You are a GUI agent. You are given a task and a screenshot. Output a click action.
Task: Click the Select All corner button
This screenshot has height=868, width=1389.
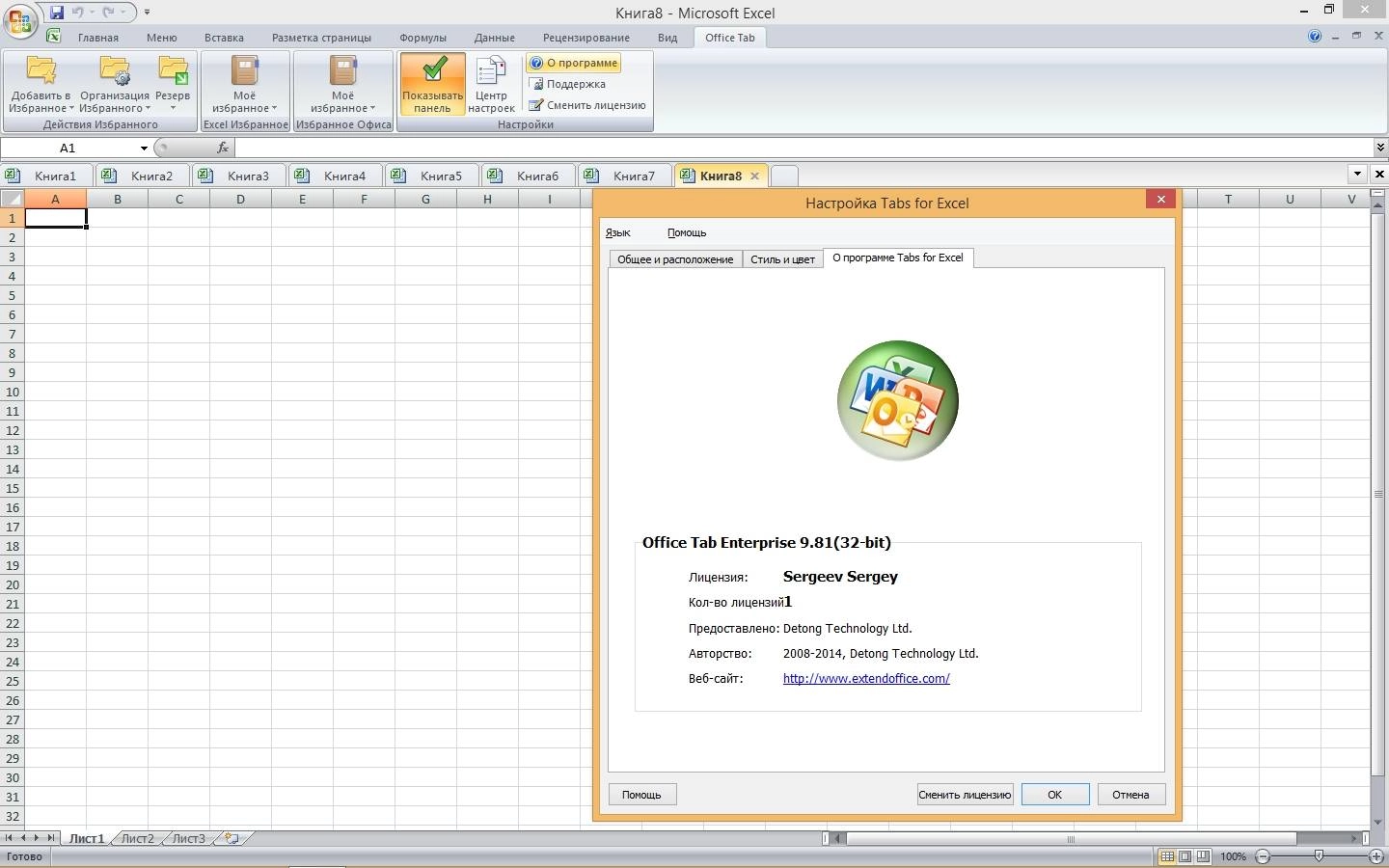(x=12, y=199)
